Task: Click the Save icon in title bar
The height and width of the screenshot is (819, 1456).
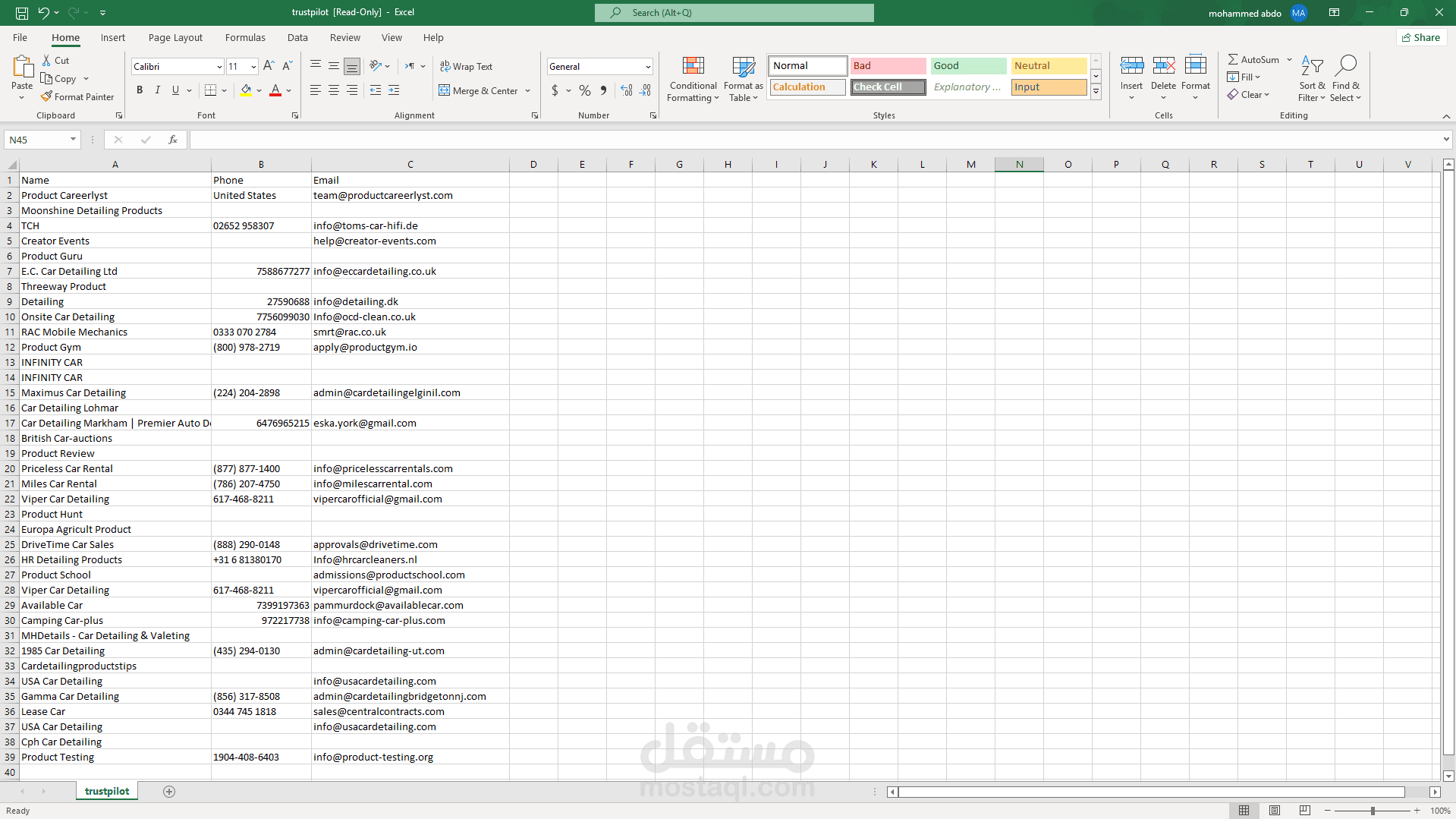Action: point(22,13)
